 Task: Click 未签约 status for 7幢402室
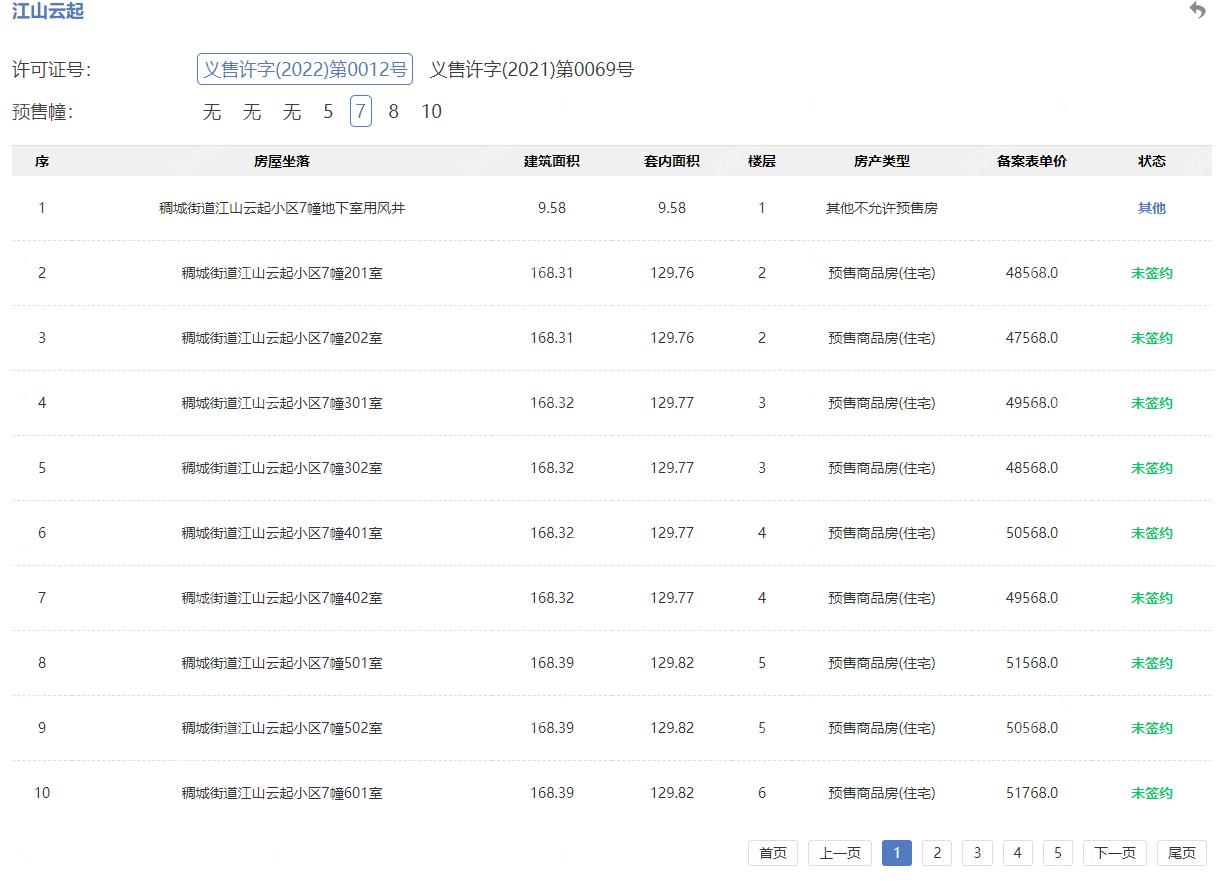[1152, 598]
